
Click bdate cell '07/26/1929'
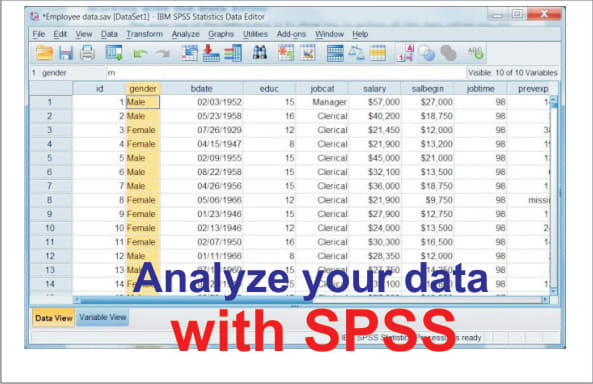(x=202, y=130)
